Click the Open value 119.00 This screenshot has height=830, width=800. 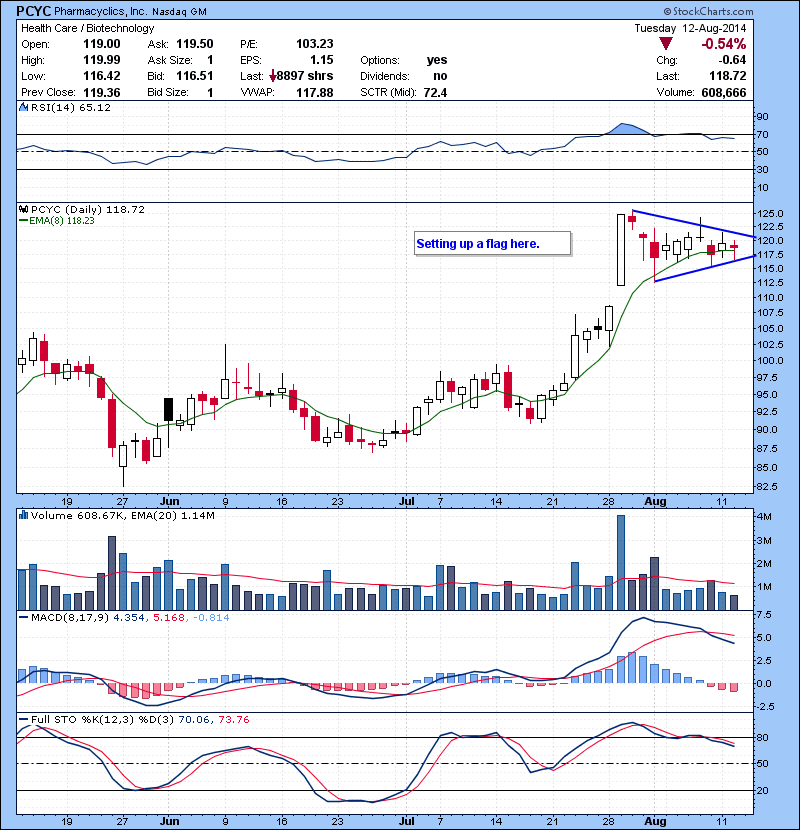tap(102, 44)
